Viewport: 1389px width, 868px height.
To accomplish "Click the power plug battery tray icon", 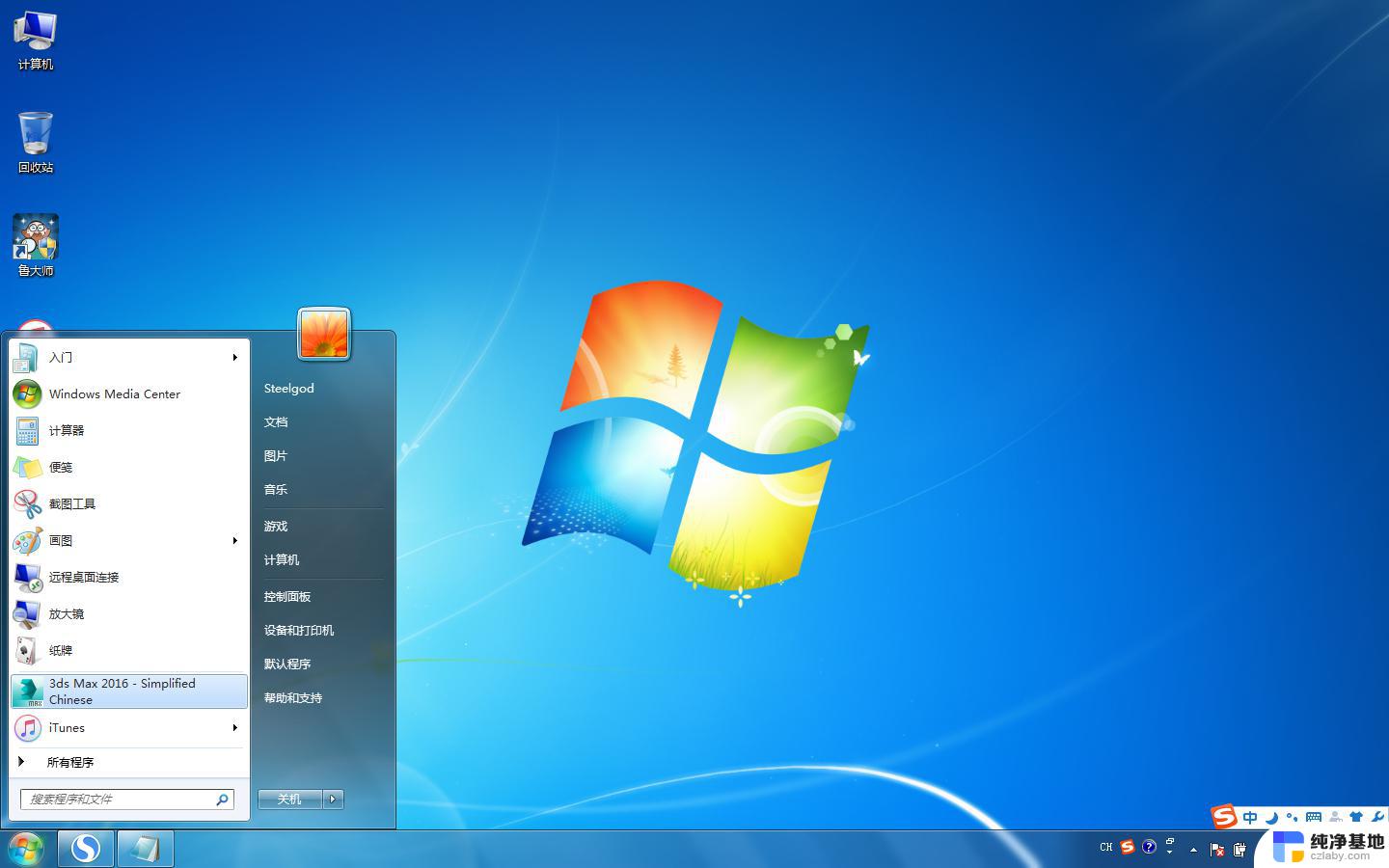I will pos(1239,850).
